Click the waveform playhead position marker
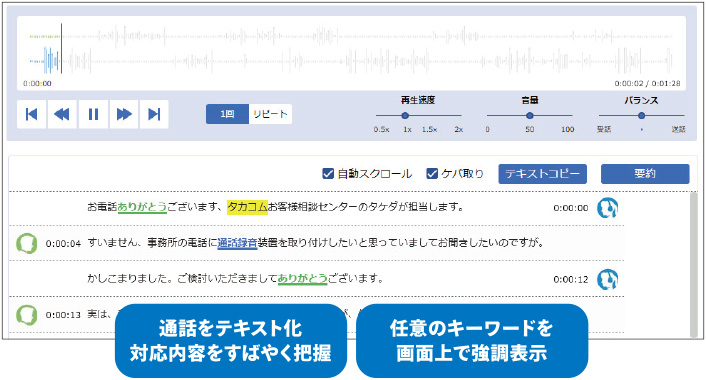The image size is (706, 380). (62, 48)
